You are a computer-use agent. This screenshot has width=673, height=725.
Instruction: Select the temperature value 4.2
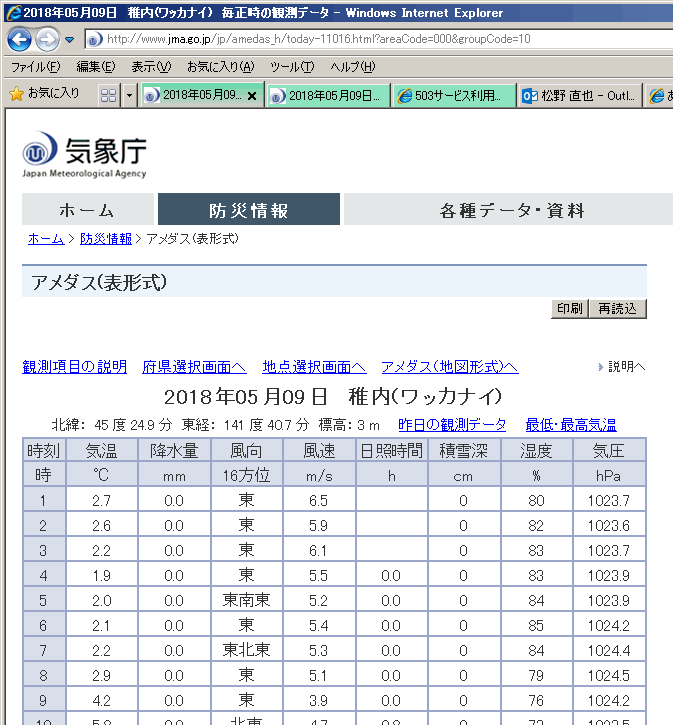click(x=102, y=700)
